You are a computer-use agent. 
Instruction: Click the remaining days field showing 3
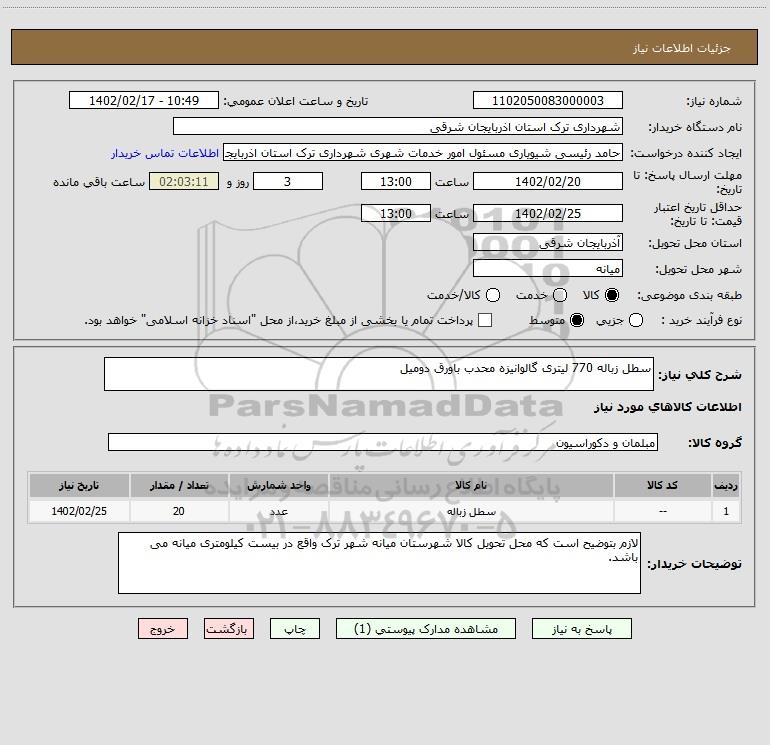(x=288, y=182)
